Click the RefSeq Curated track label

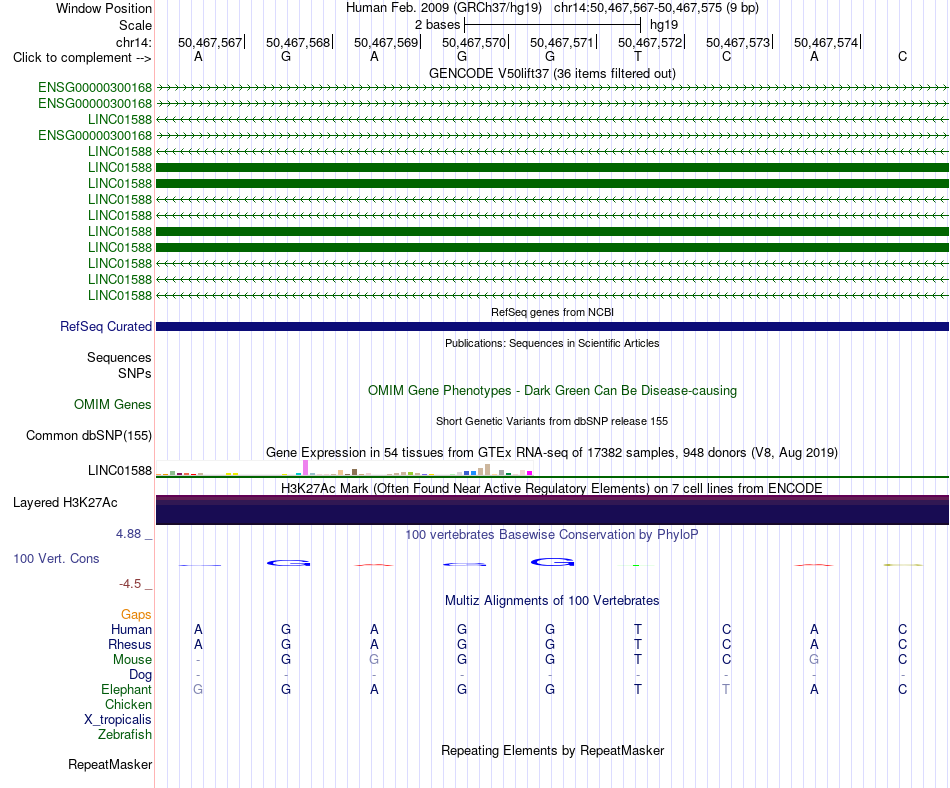point(106,326)
